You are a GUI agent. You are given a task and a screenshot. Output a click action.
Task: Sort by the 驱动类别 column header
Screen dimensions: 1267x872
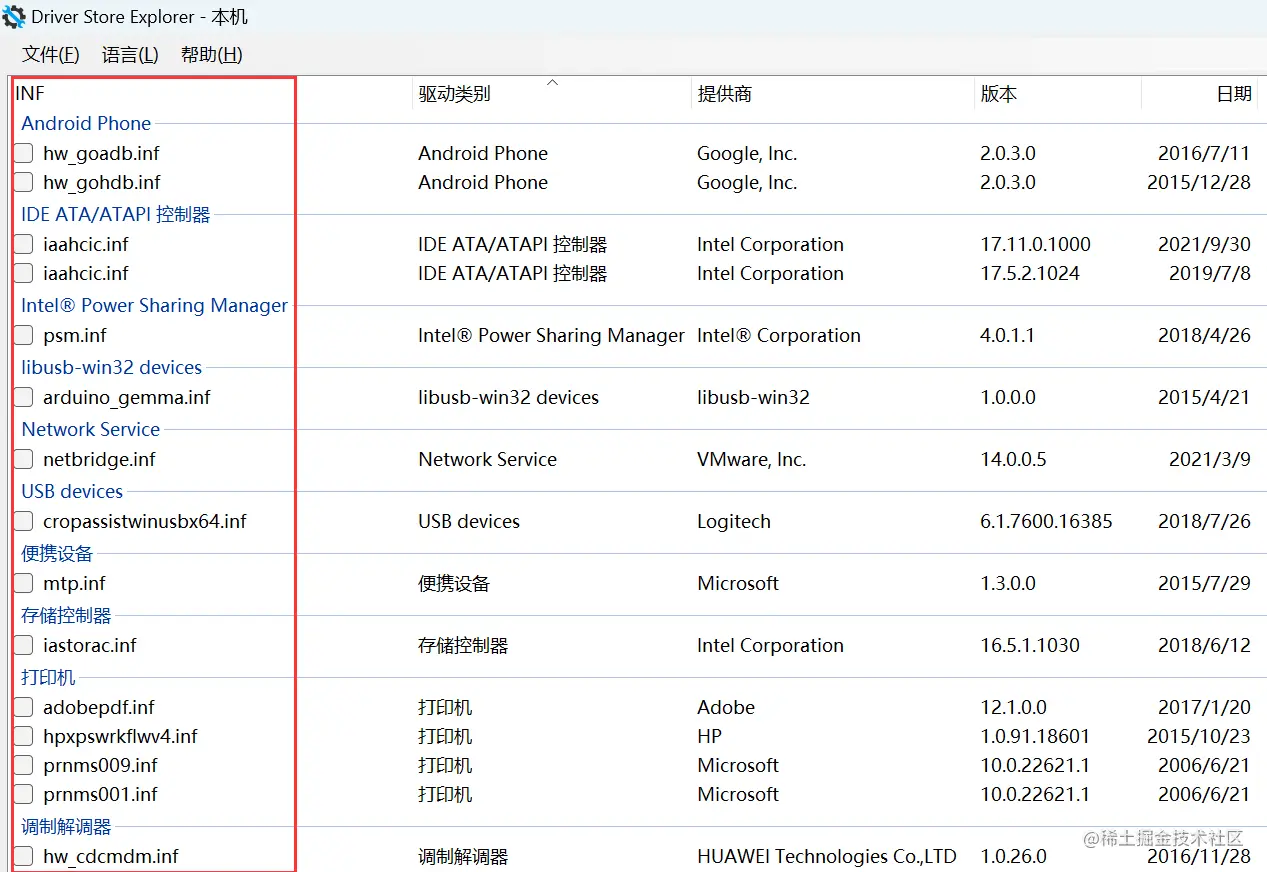(454, 94)
